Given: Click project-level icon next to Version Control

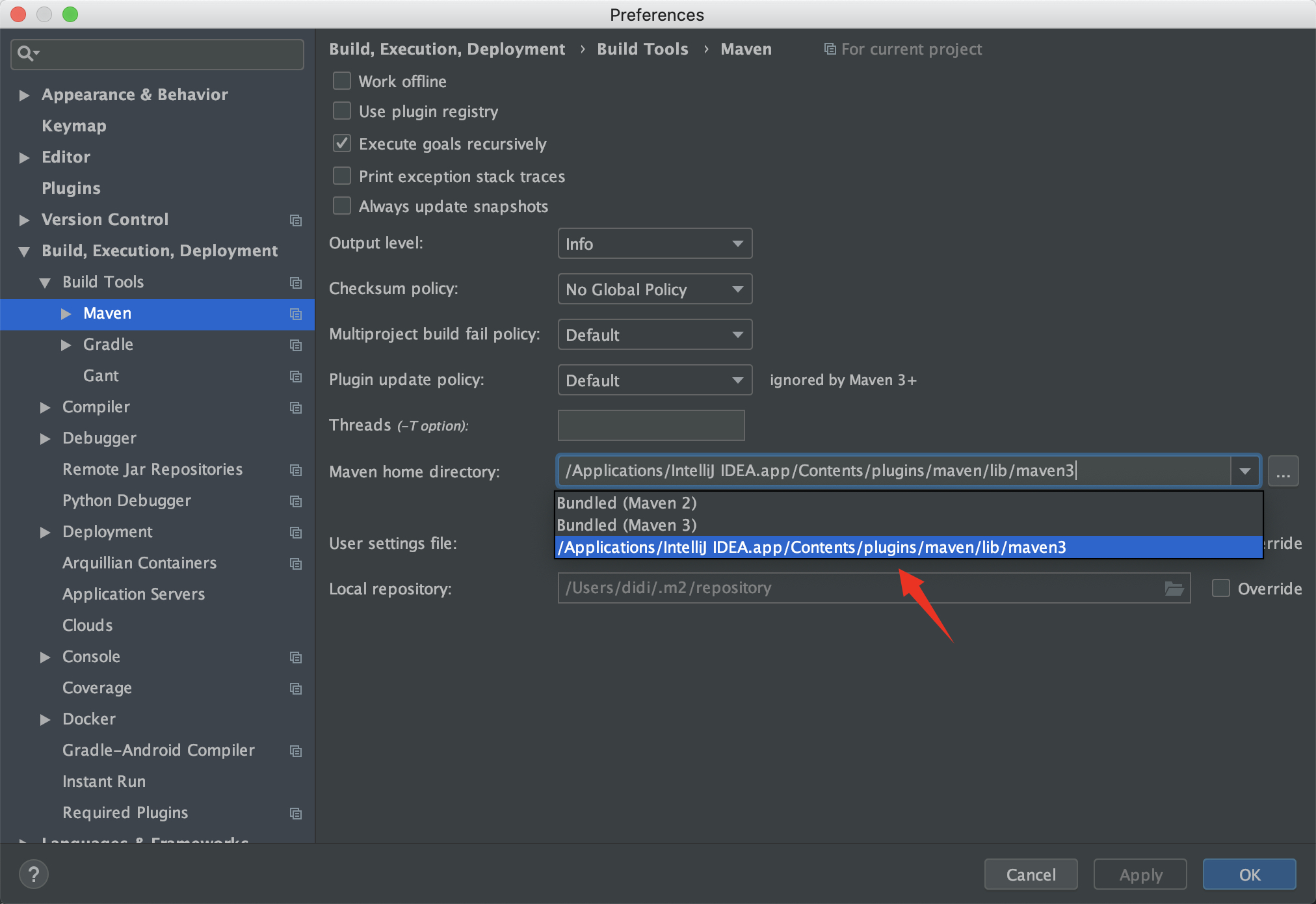Looking at the screenshot, I should coord(296,220).
